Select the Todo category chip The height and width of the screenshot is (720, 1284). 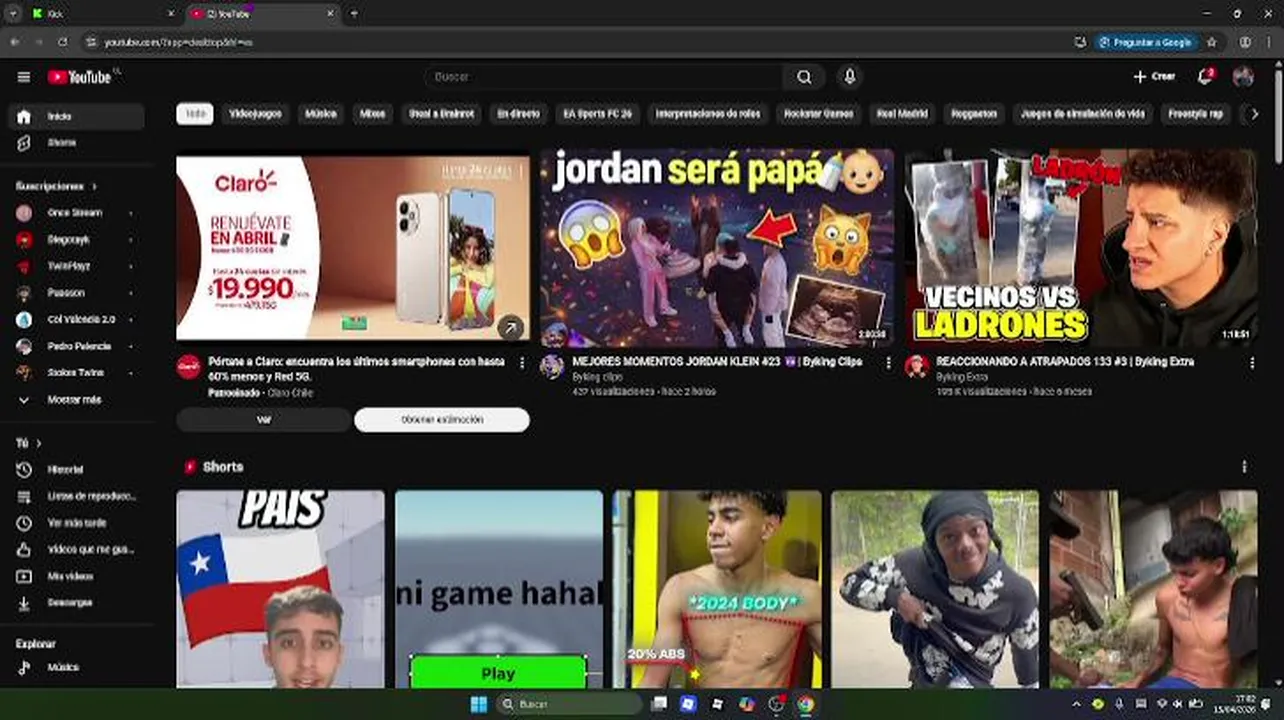click(195, 114)
